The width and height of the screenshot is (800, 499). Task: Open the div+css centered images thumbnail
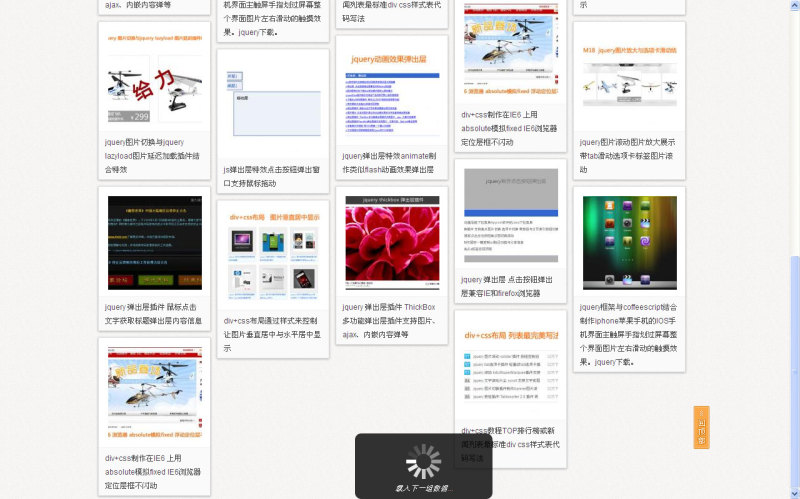tap(273, 256)
